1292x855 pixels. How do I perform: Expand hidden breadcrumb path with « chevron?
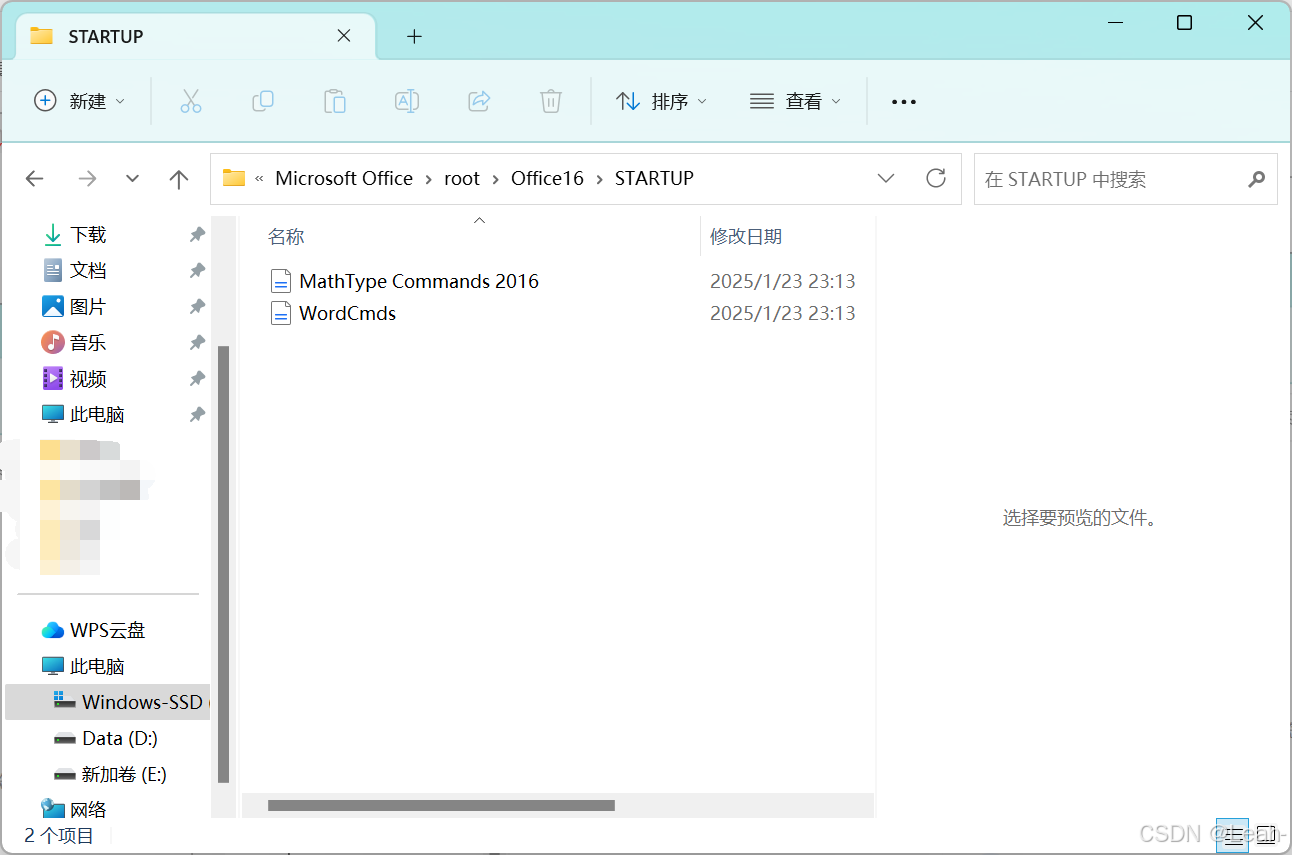coord(260,178)
